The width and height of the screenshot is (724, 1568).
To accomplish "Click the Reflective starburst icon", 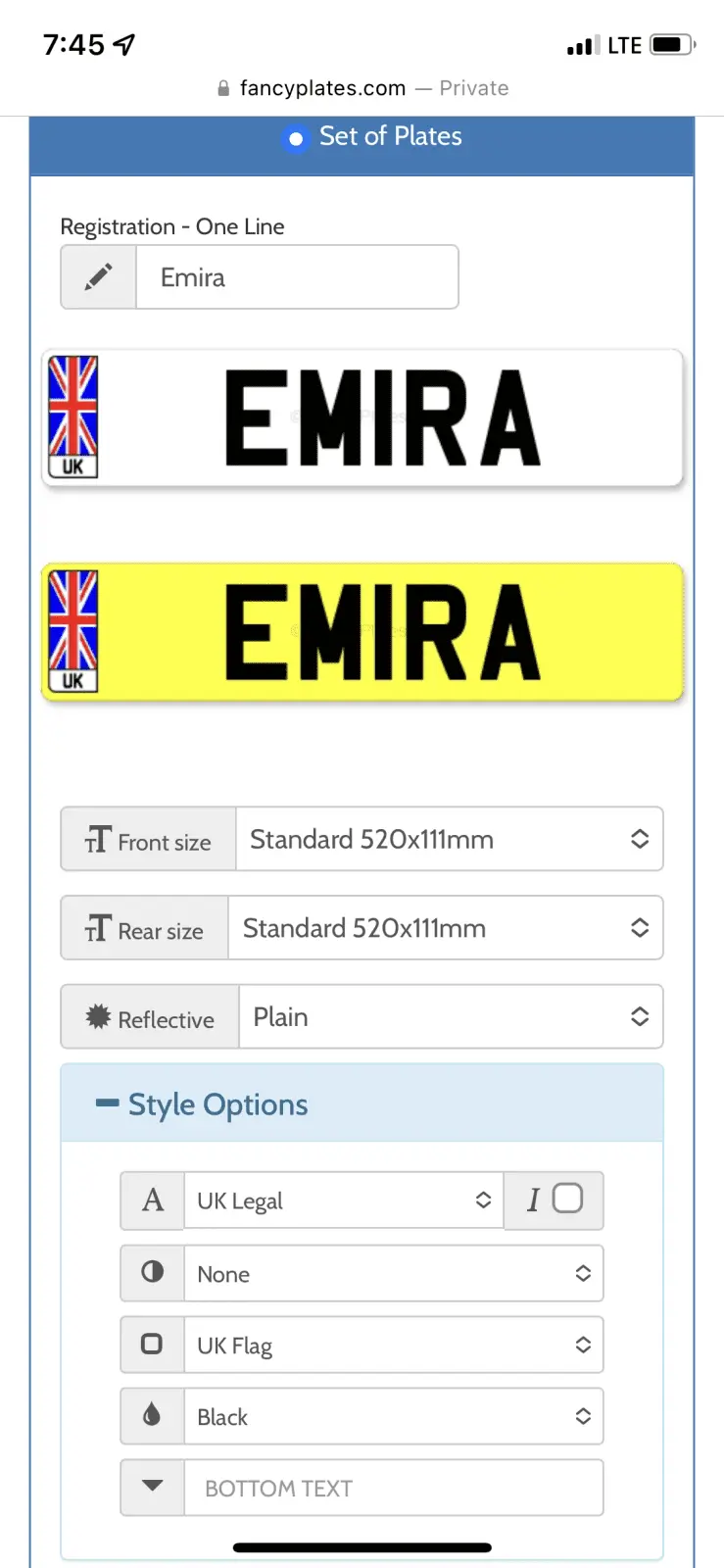I will tap(98, 1017).
